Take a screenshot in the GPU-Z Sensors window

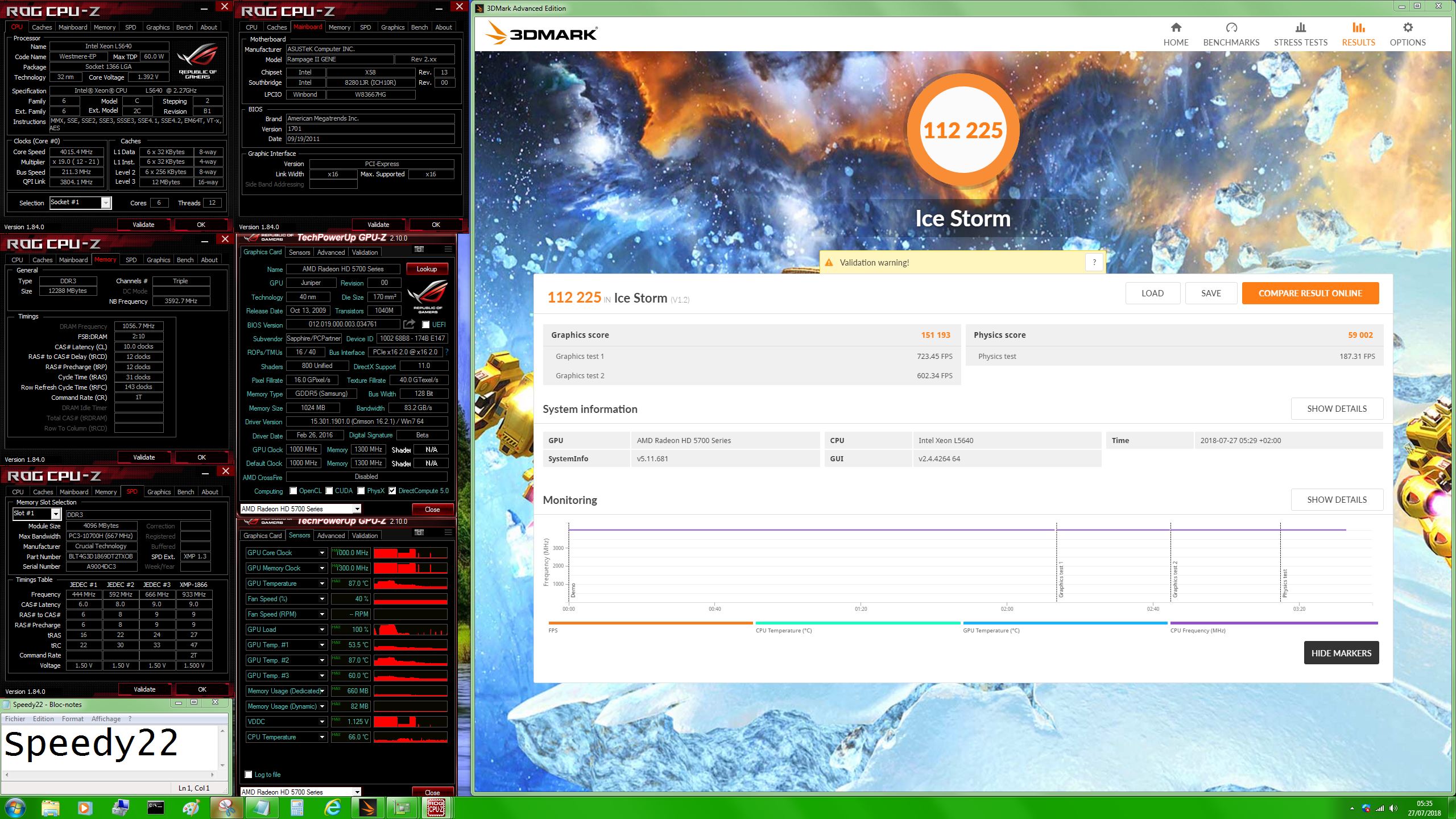(x=419, y=532)
